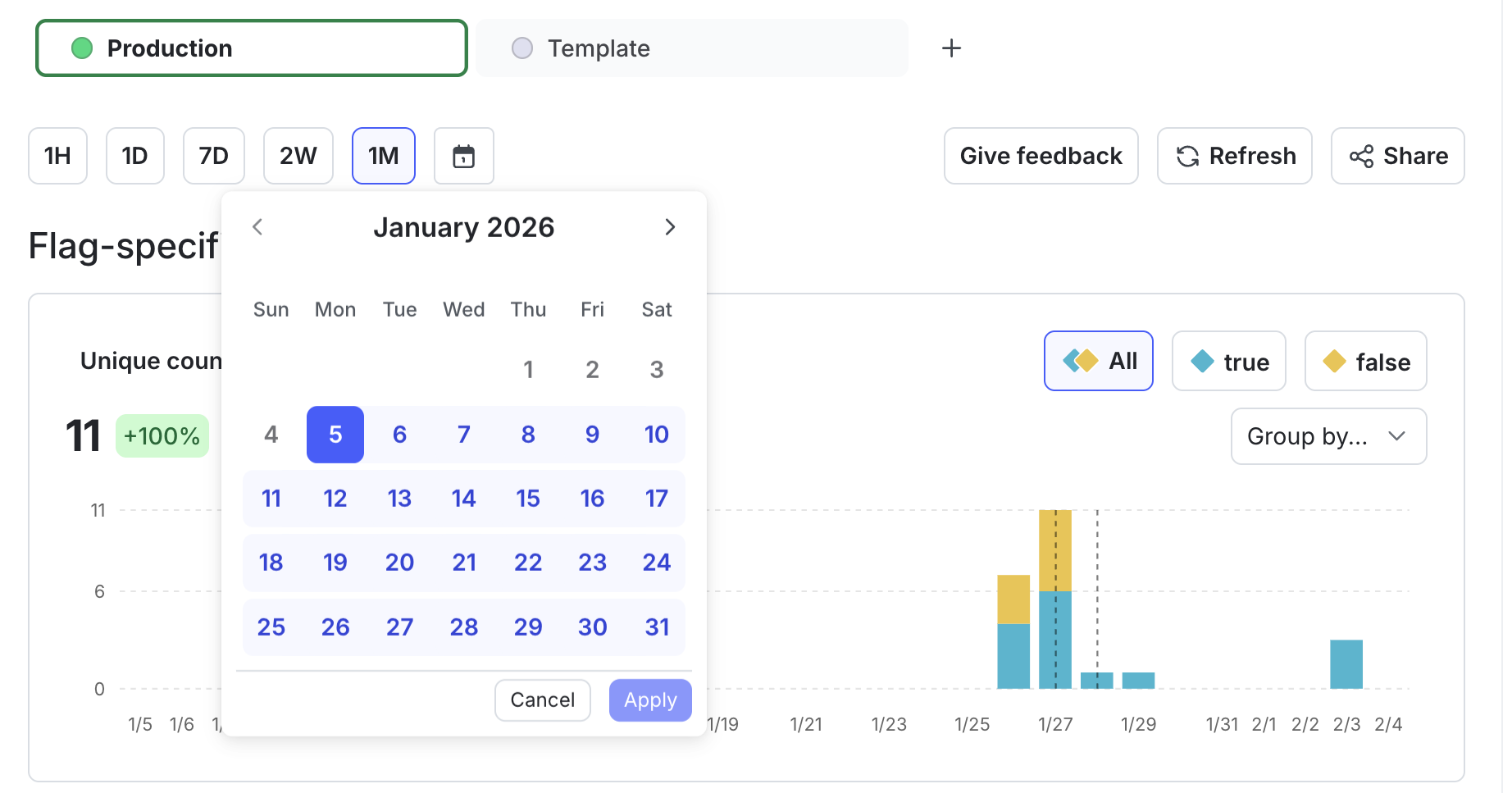Apply the selected date range
Image resolution: width=1512 pixels, height=793 pixels.
[x=649, y=700]
